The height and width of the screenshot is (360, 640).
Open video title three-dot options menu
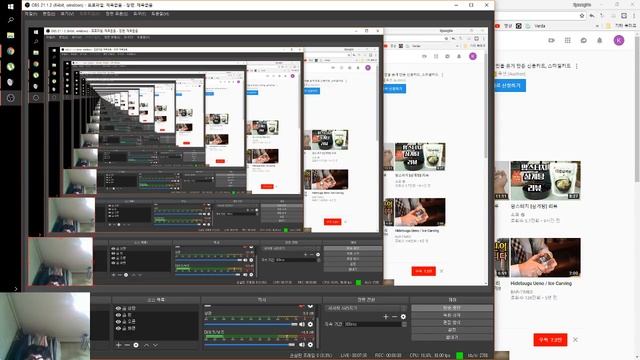tap(576, 66)
